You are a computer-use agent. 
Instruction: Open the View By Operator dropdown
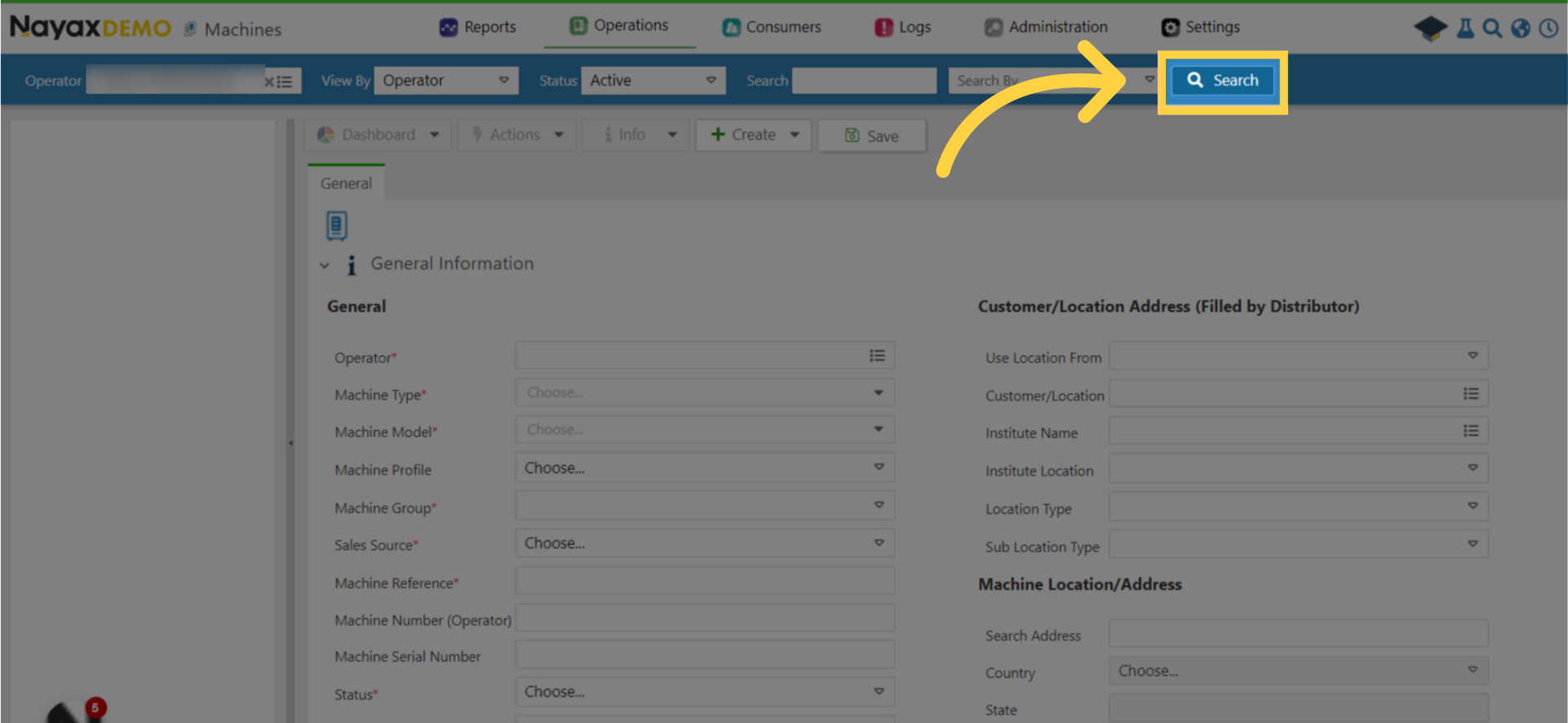coord(445,81)
